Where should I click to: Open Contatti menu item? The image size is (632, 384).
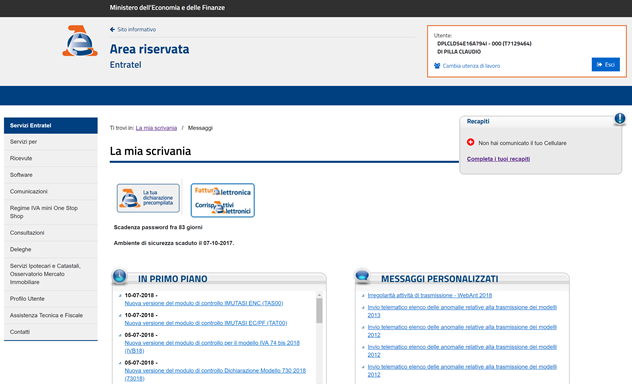pyautogui.click(x=51, y=332)
